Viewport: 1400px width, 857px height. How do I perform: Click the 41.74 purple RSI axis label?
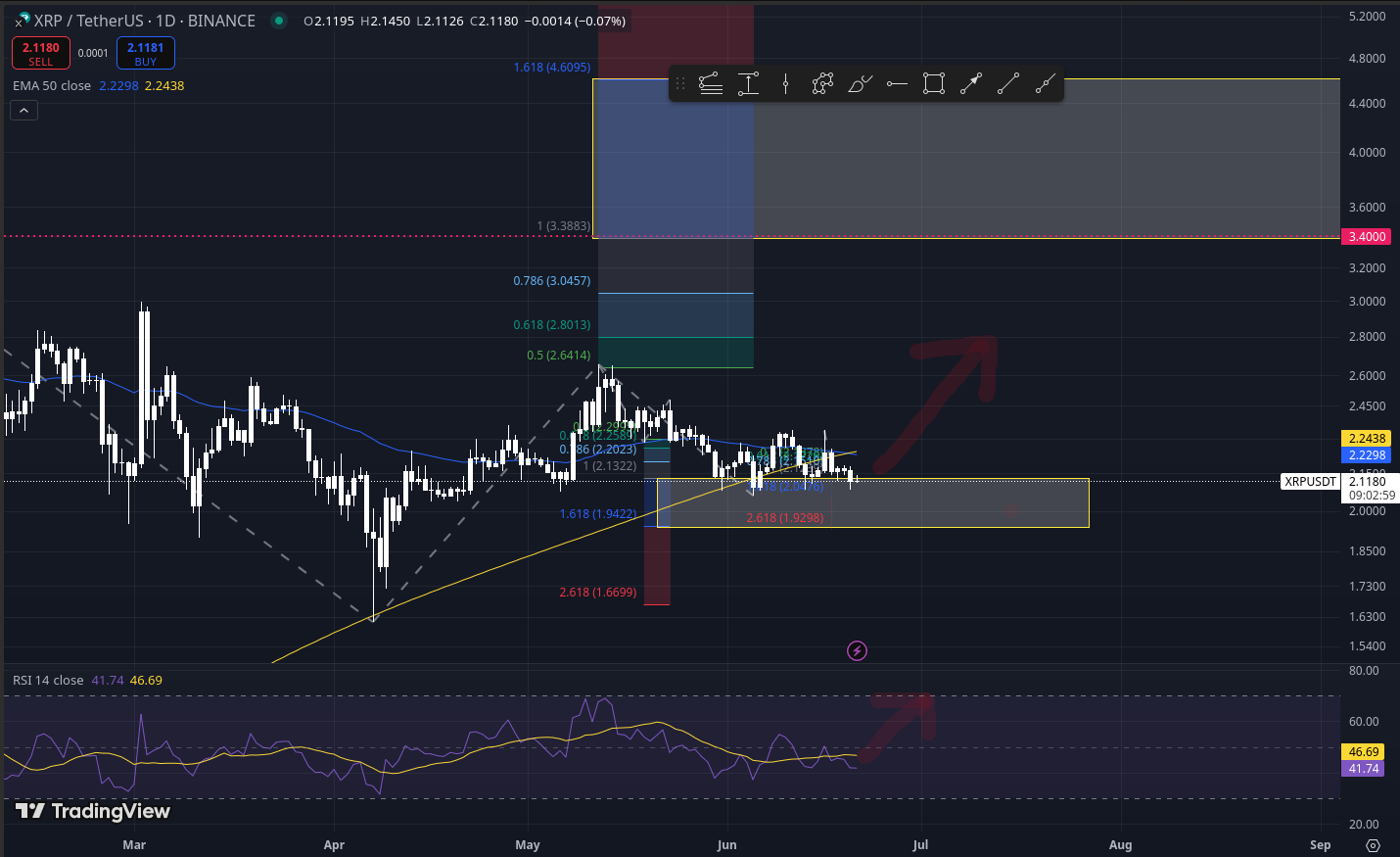tap(1364, 768)
